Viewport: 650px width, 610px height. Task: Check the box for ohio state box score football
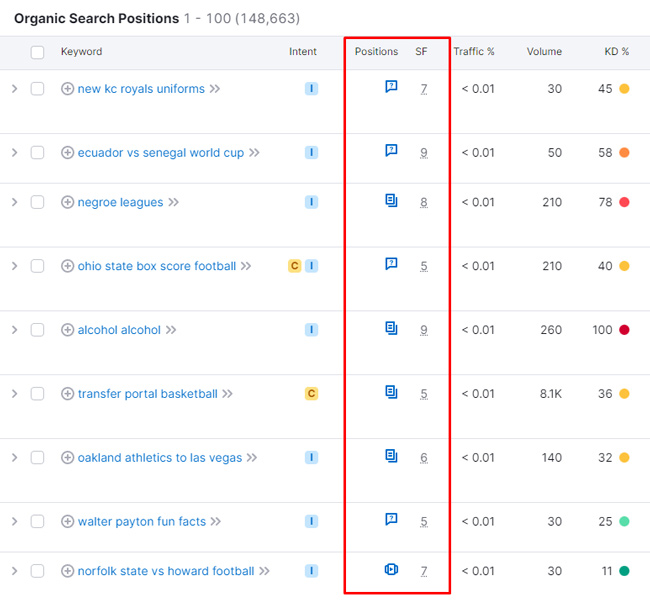(38, 266)
